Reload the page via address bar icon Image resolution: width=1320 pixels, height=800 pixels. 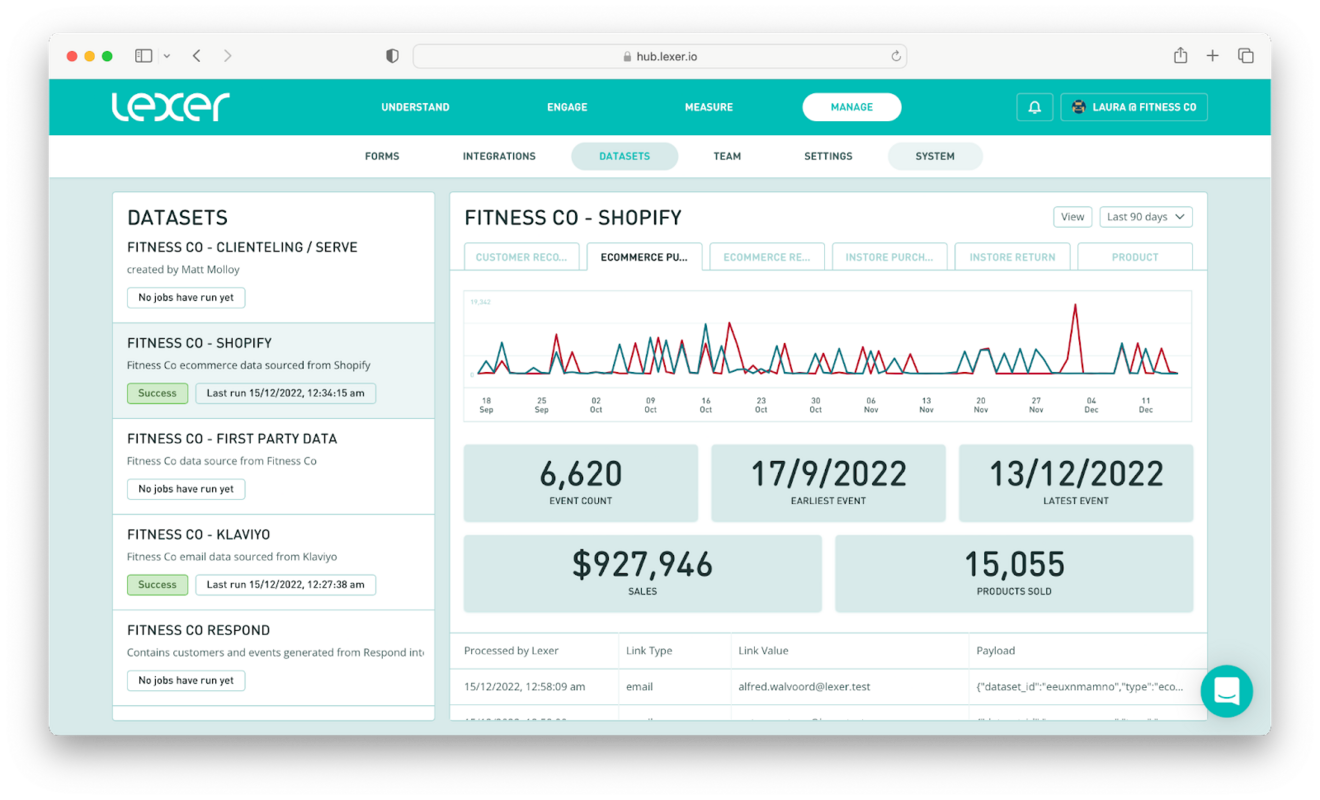(896, 56)
